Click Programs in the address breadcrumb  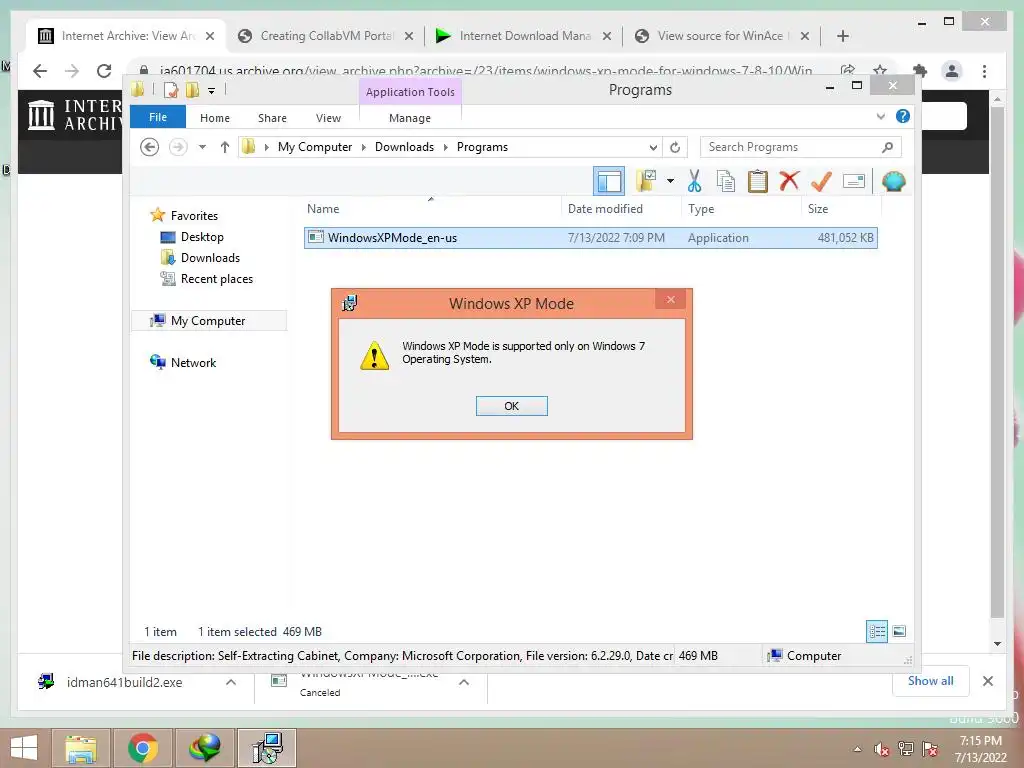482,147
